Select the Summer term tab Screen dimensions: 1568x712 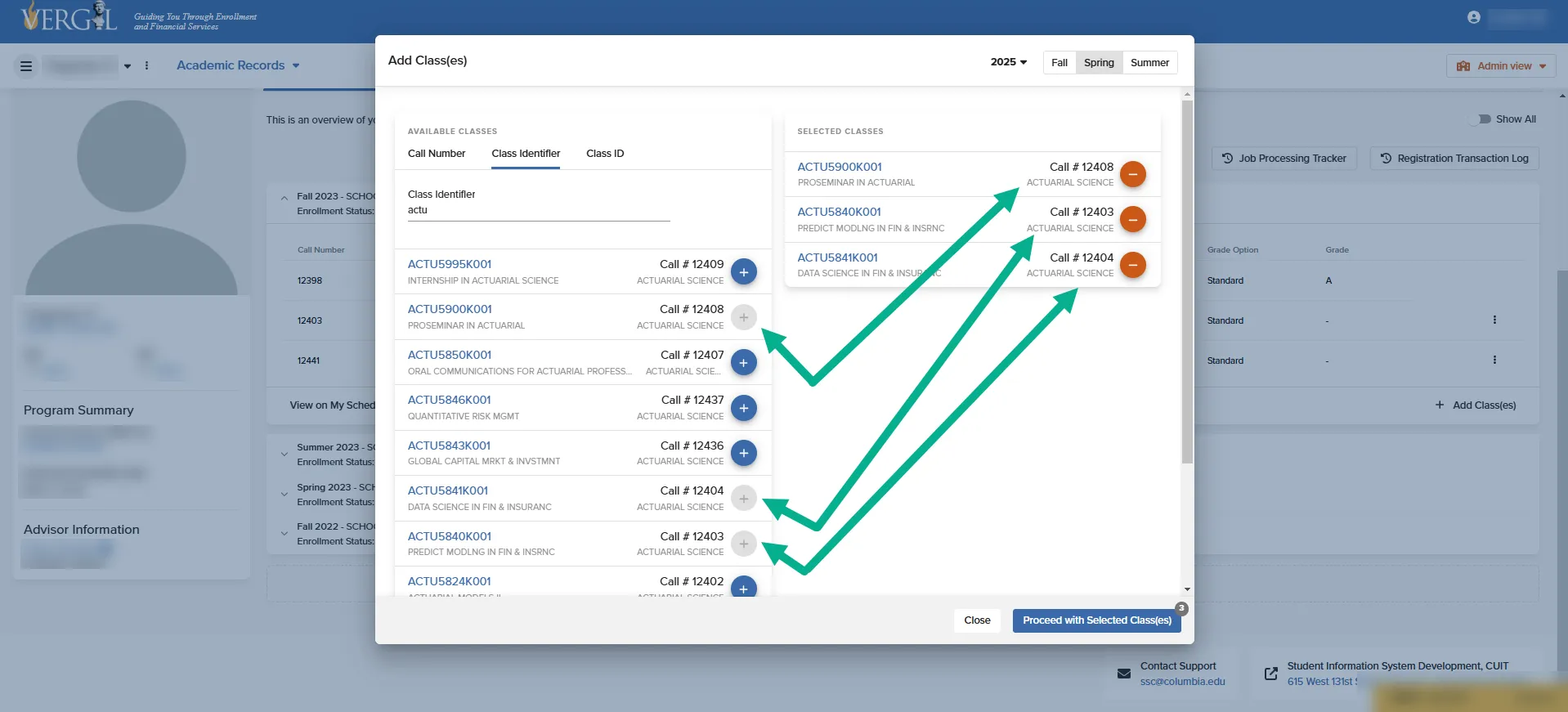click(1149, 63)
